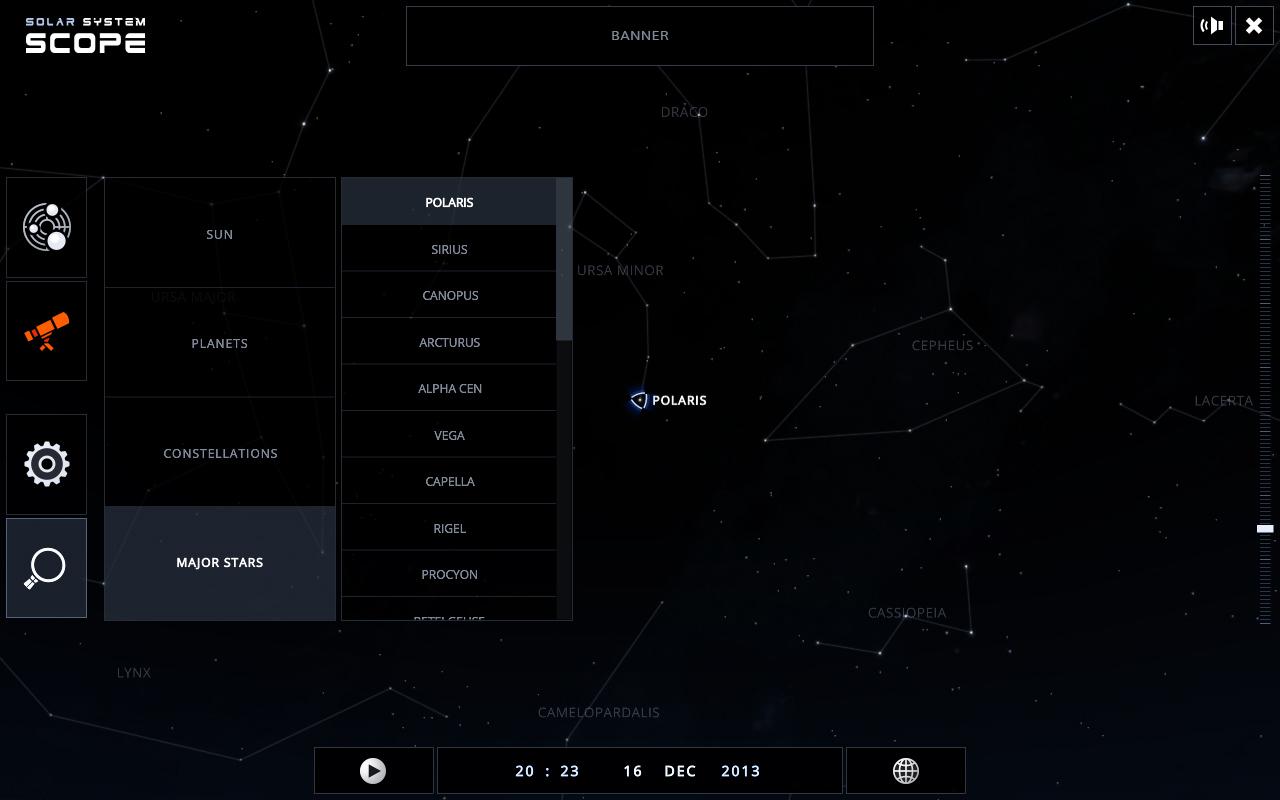Viewport: 1280px width, 800px height.
Task: Click the Lynx constellation label
Action: pos(134,673)
